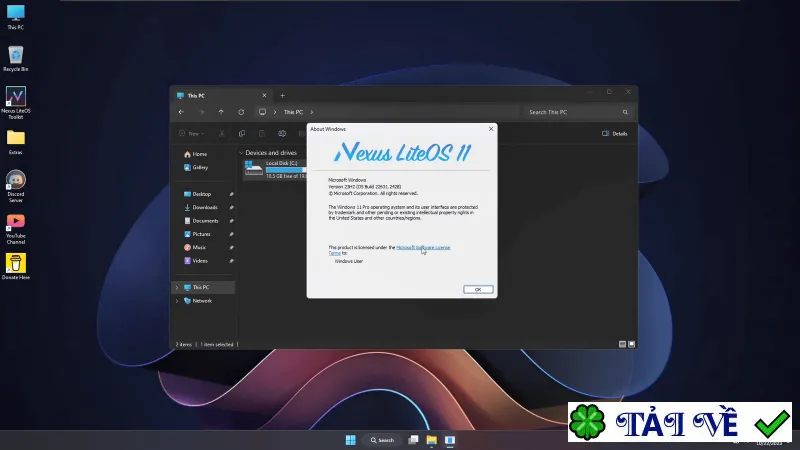The width and height of the screenshot is (800, 450).
Task: Add a new Explorer tab
Action: click(282, 95)
